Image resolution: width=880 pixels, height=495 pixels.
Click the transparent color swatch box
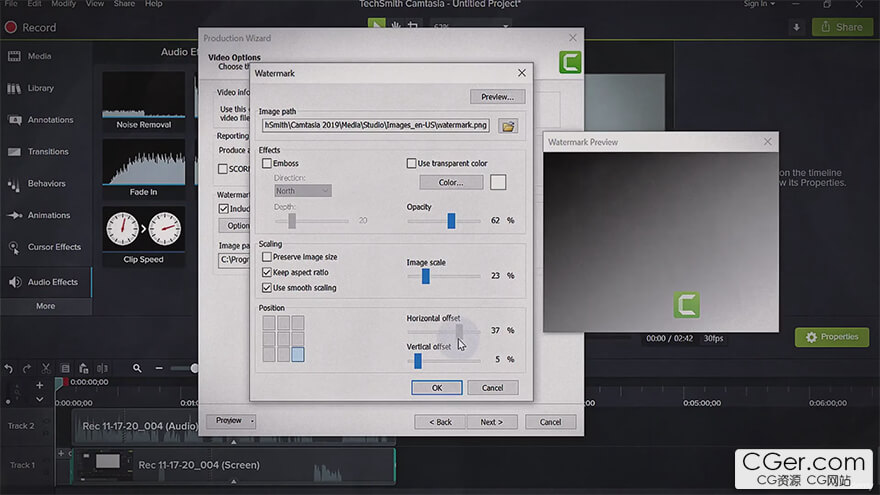(x=498, y=182)
